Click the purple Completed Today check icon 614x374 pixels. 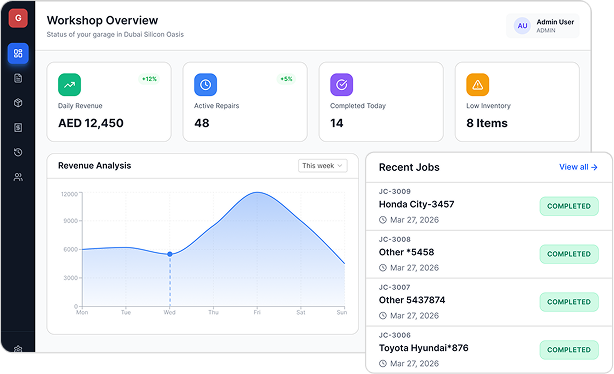point(341,85)
